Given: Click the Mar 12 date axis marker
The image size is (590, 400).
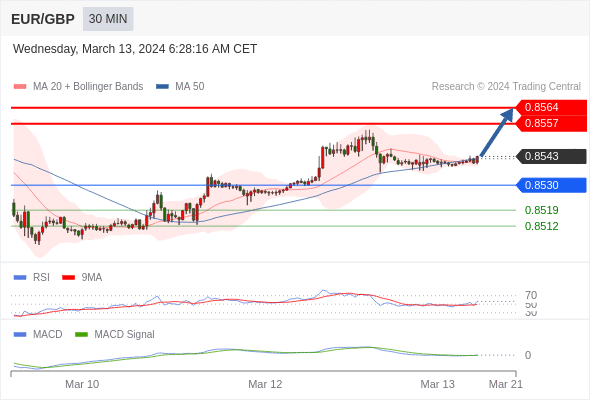Looking at the screenshot, I should (265, 384).
